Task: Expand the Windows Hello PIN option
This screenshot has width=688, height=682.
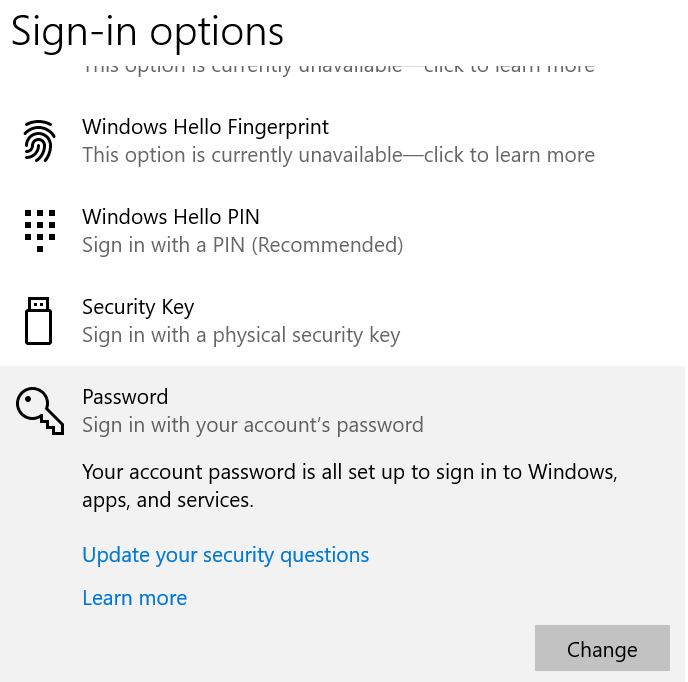Action: tap(170, 217)
